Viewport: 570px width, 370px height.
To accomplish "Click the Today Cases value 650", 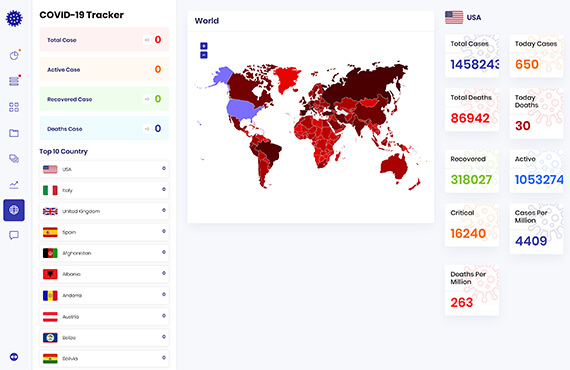I will click(x=527, y=64).
